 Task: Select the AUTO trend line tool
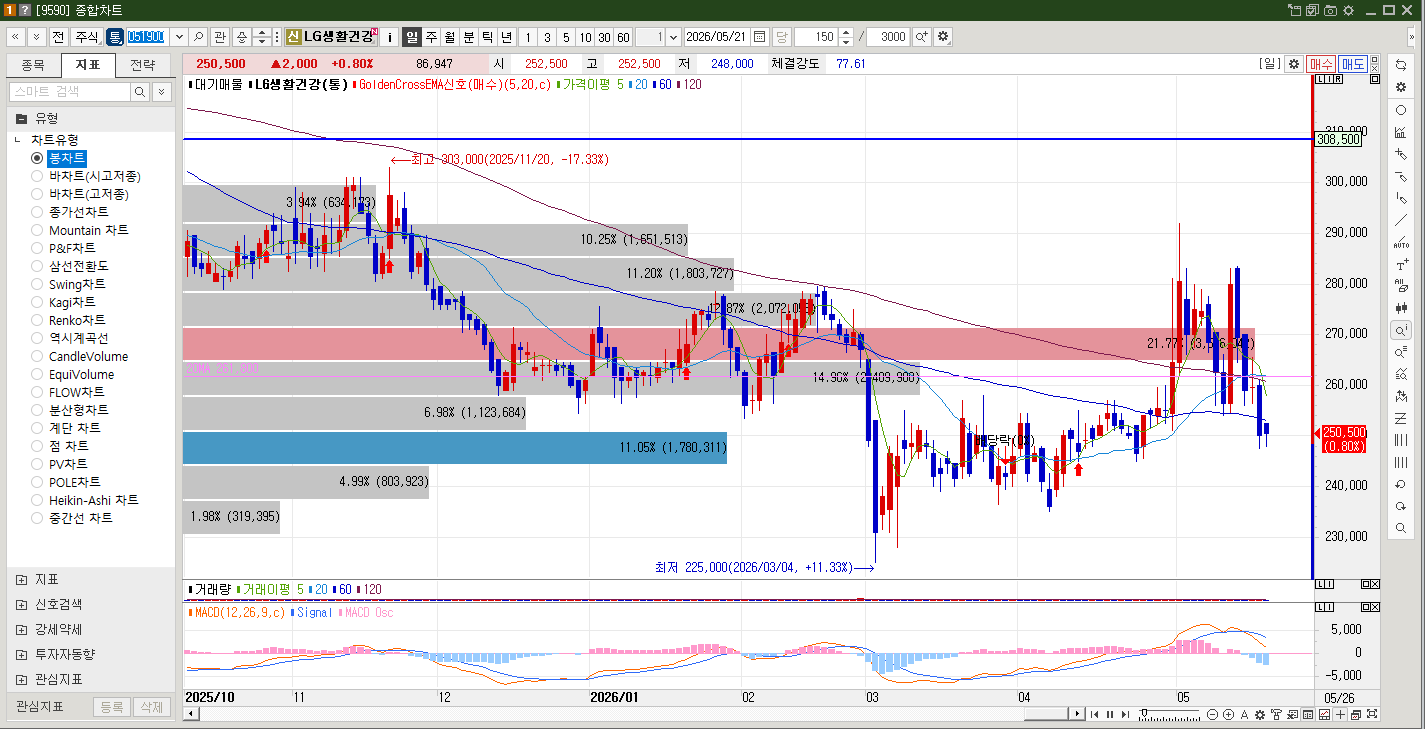pos(1401,242)
